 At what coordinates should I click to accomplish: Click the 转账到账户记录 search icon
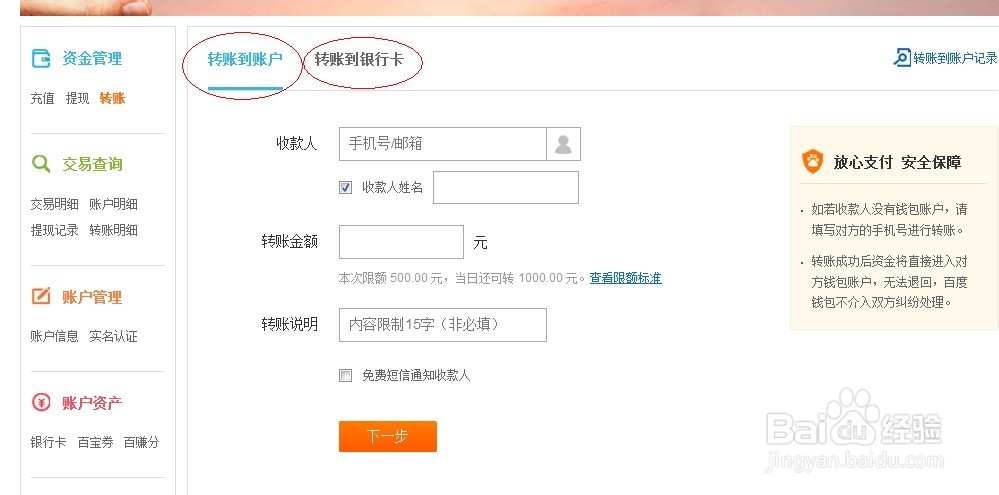tap(902, 58)
